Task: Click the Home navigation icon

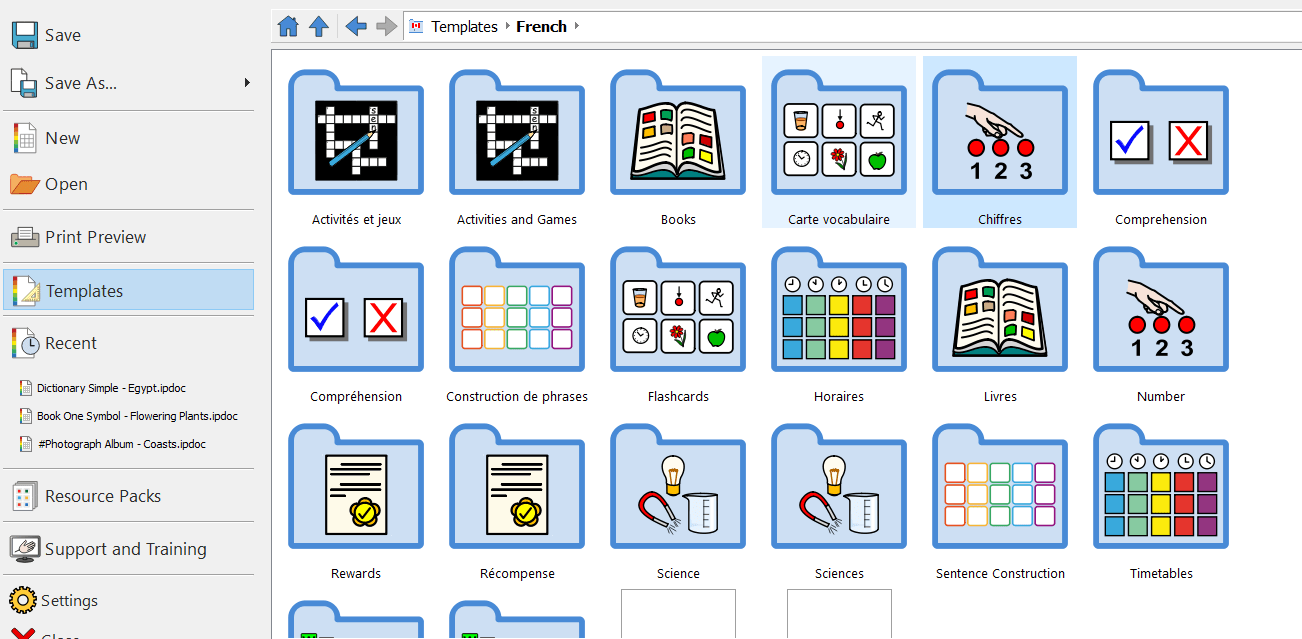Action: click(288, 27)
